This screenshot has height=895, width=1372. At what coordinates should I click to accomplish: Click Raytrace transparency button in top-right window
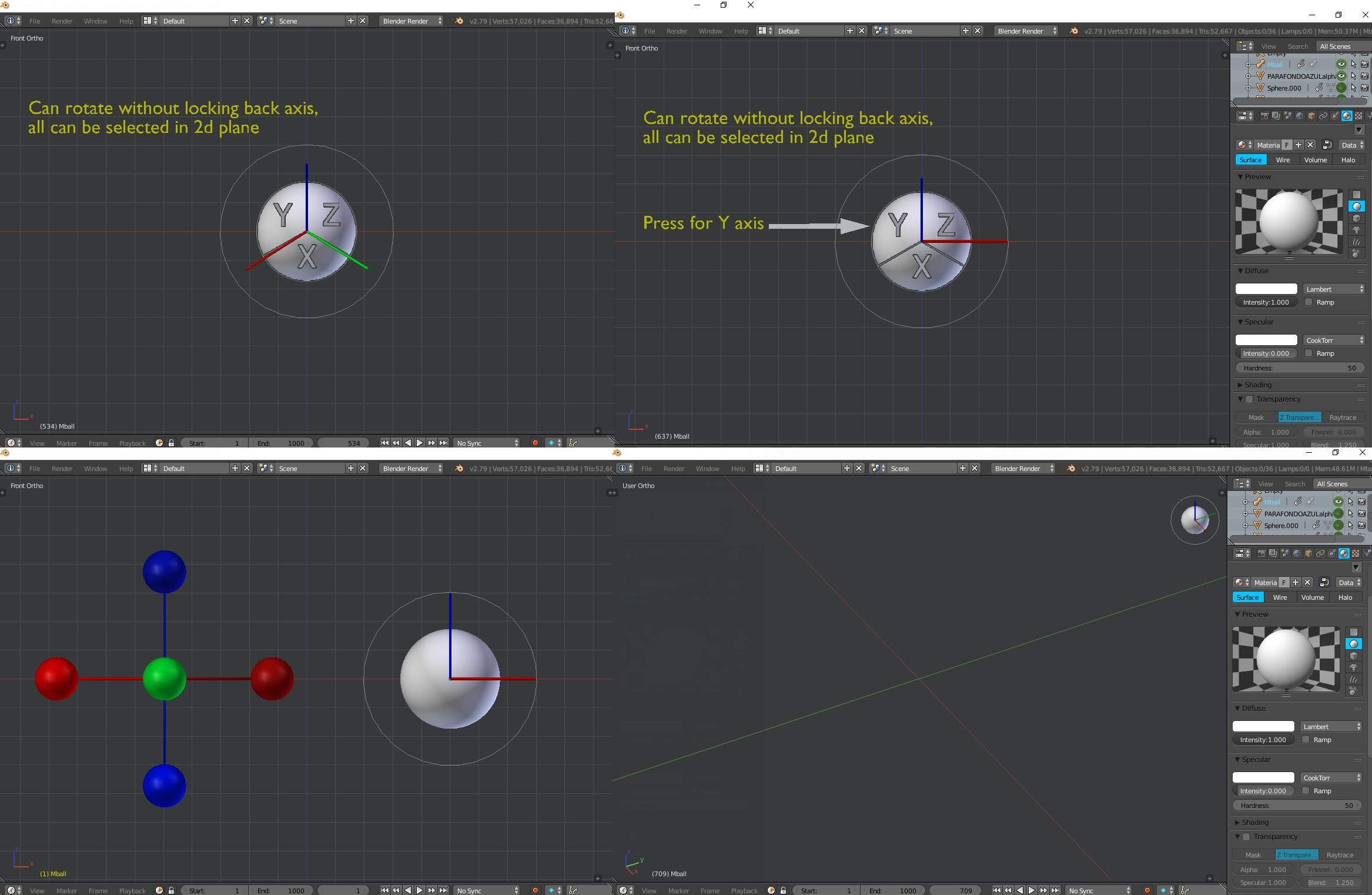(1343, 417)
